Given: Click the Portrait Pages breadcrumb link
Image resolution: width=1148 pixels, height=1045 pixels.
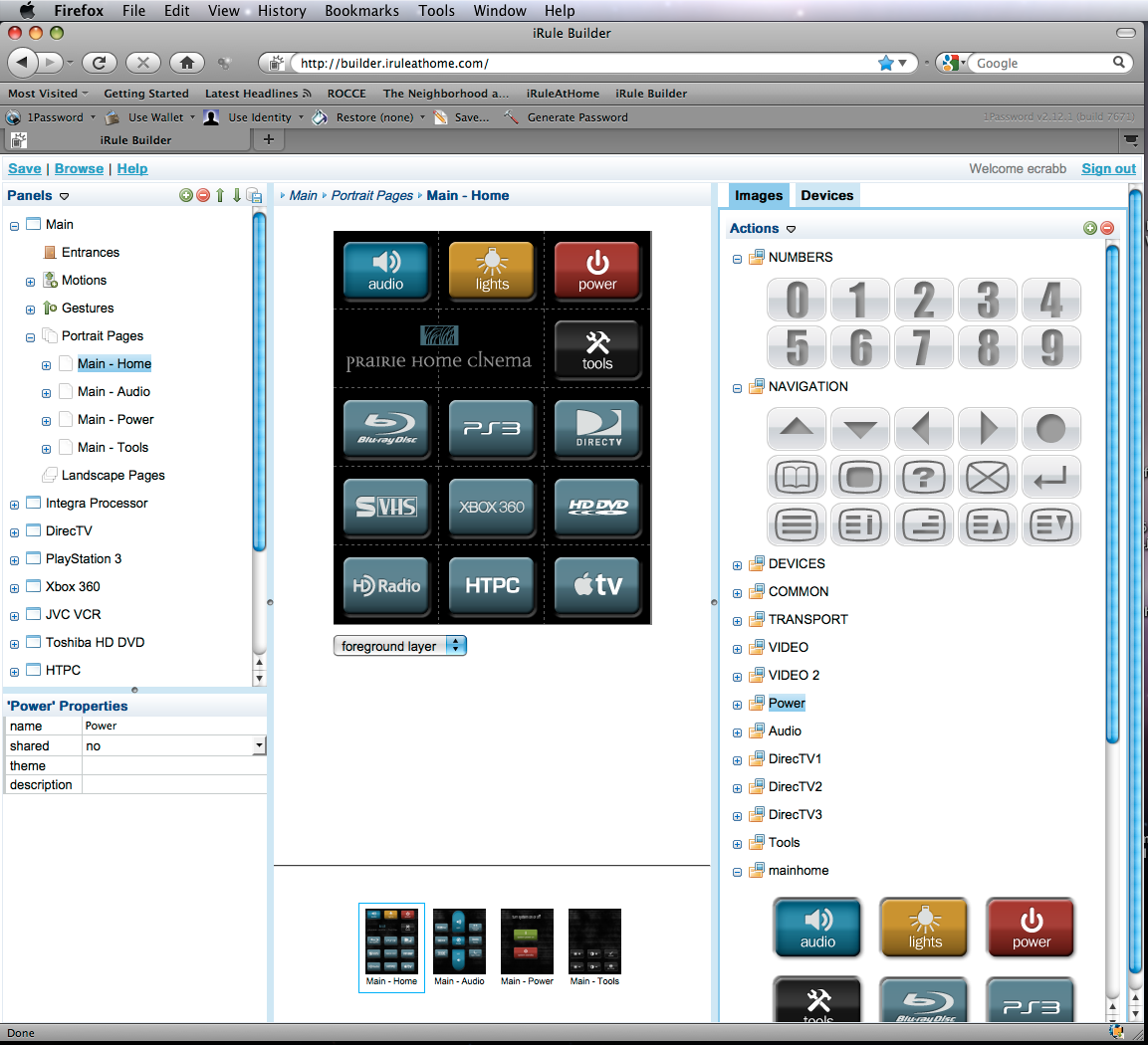Looking at the screenshot, I should click(372, 195).
